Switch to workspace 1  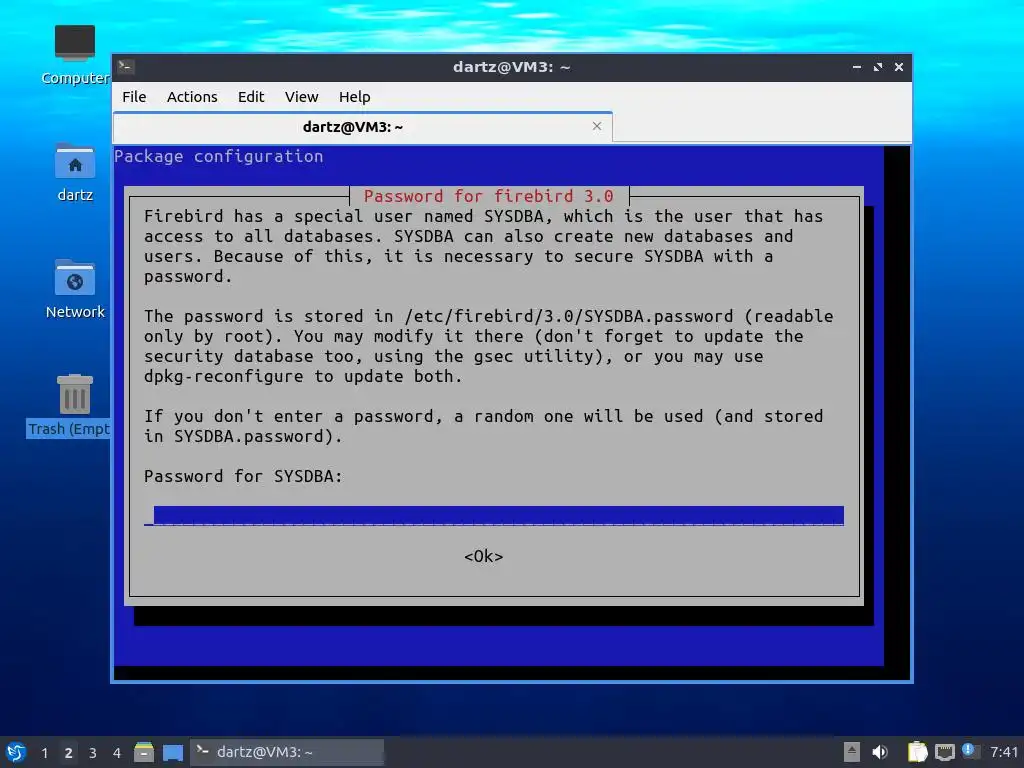point(44,753)
